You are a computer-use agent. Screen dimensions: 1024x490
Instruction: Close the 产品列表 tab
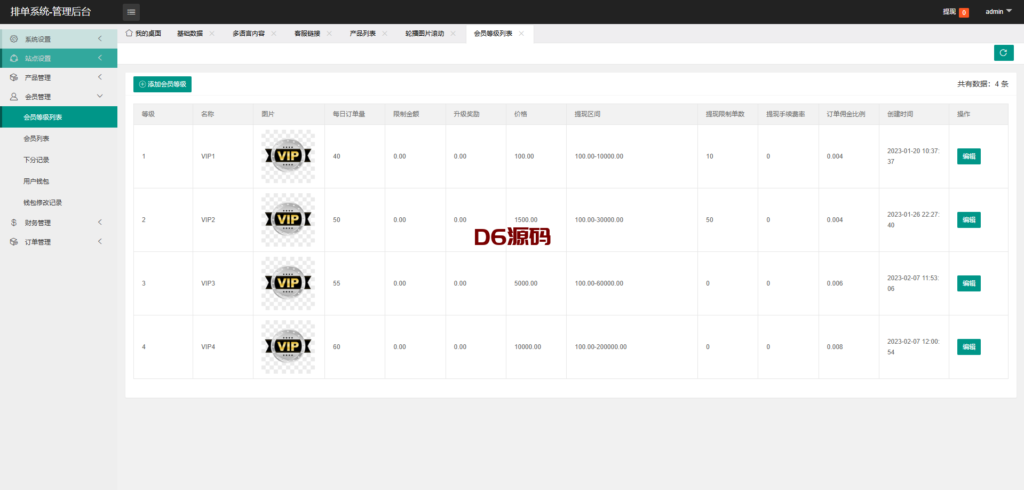385,33
